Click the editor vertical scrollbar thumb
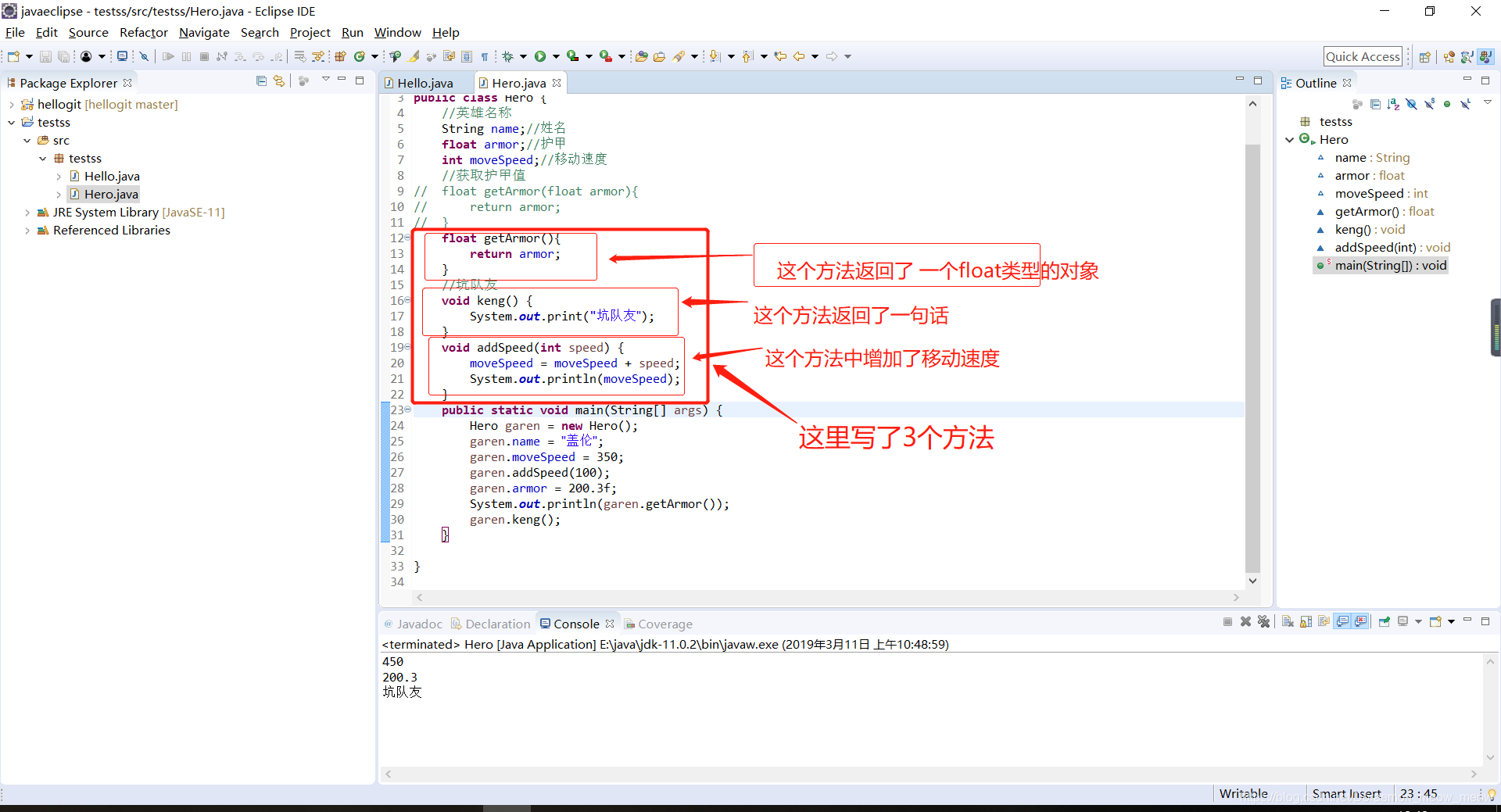 1252,359
